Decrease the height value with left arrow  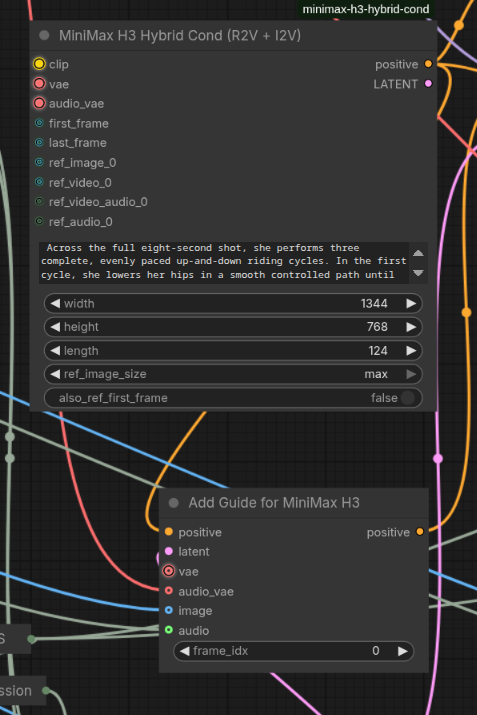[55, 327]
